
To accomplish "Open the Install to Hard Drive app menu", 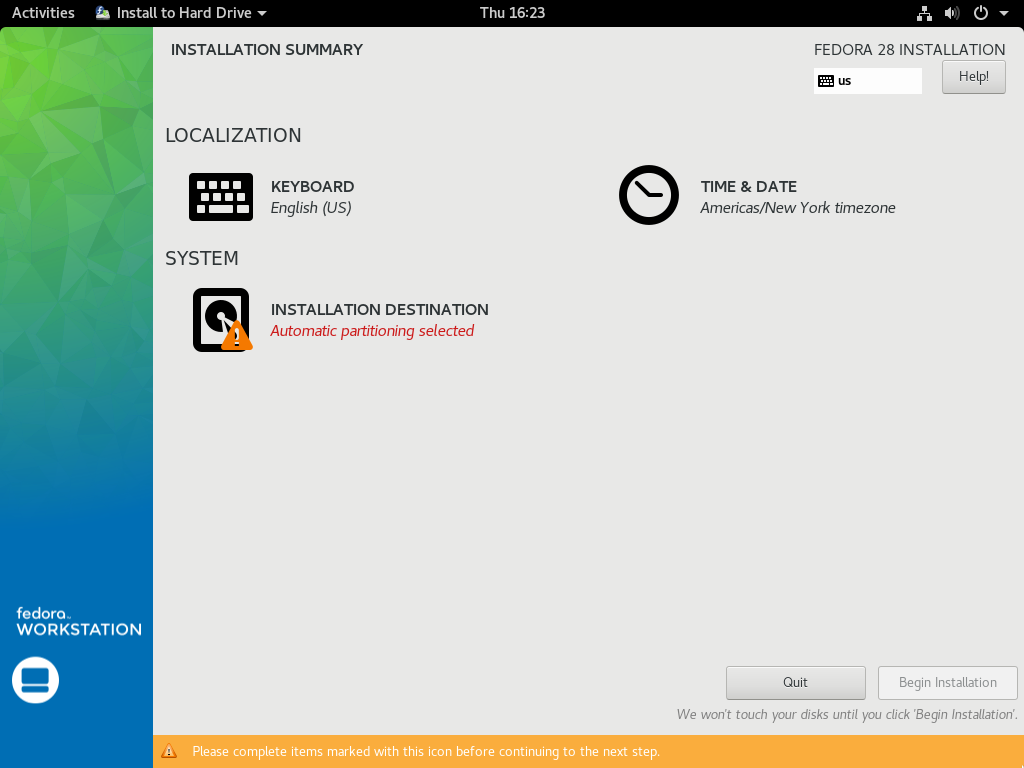I will 182,13.
